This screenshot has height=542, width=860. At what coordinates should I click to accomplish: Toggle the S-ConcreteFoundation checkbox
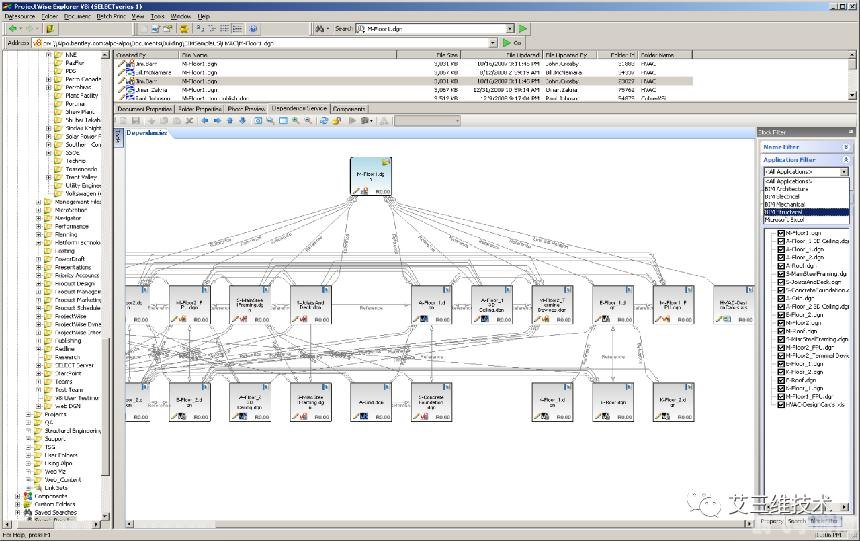[x=781, y=289]
